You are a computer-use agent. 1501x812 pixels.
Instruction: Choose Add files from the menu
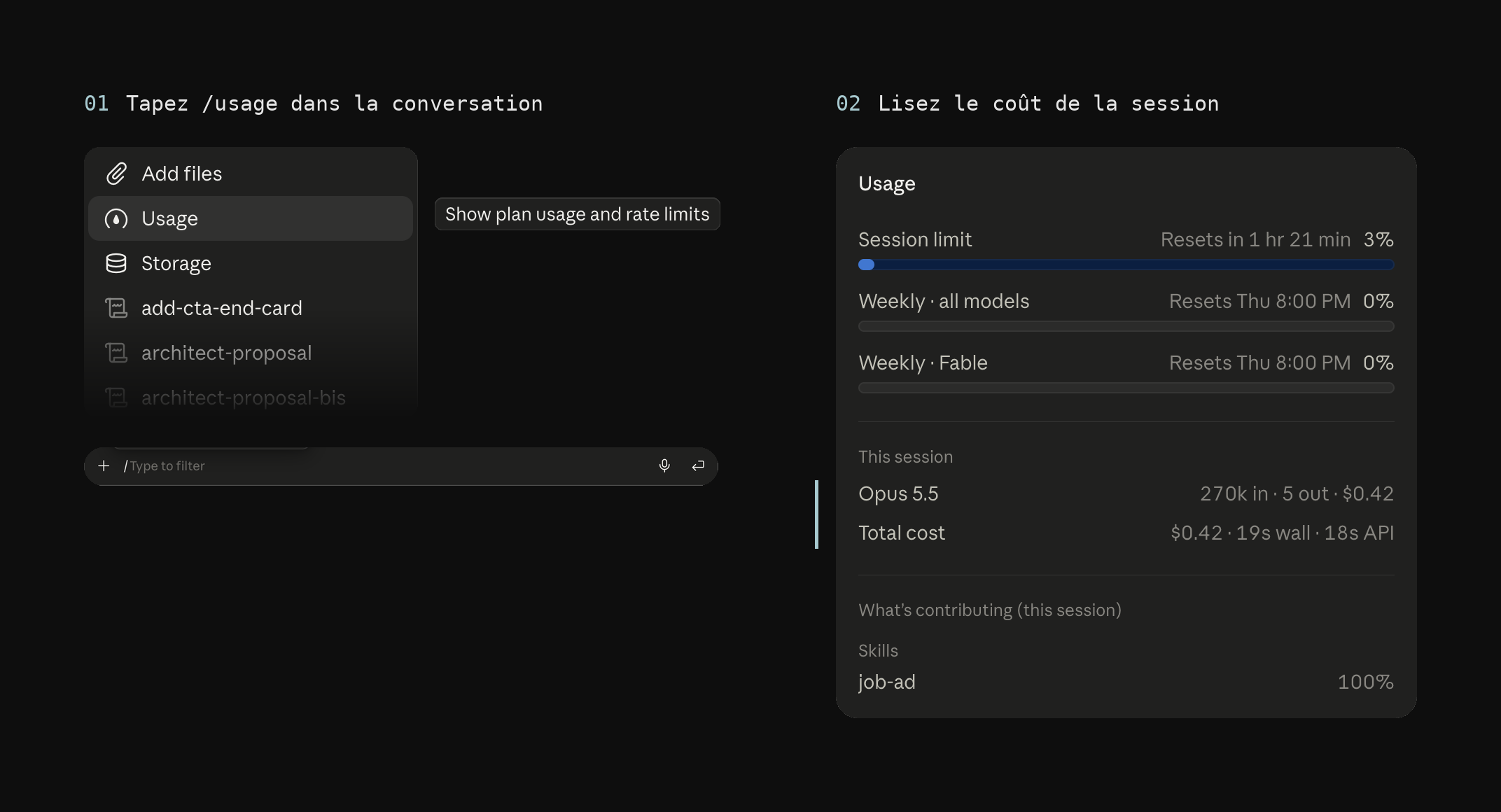click(251, 174)
